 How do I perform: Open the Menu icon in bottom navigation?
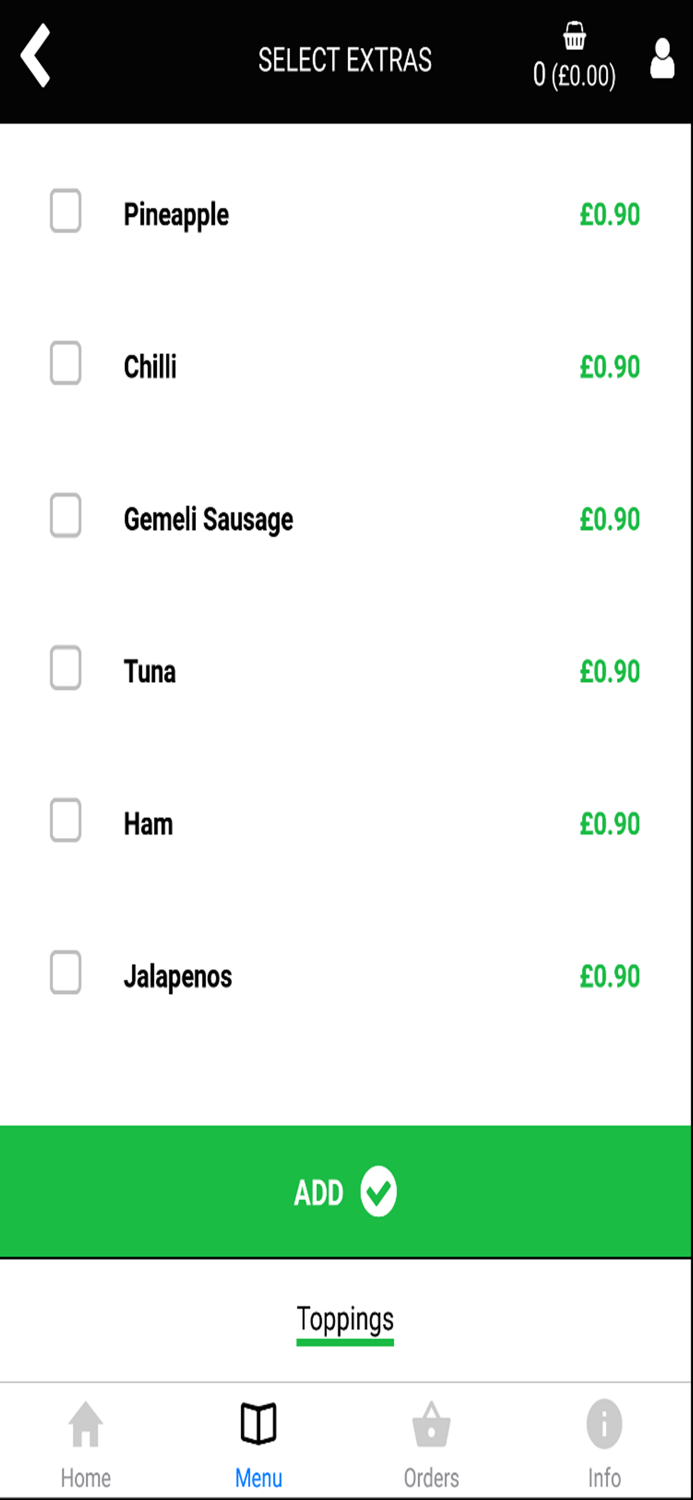coord(259,1423)
